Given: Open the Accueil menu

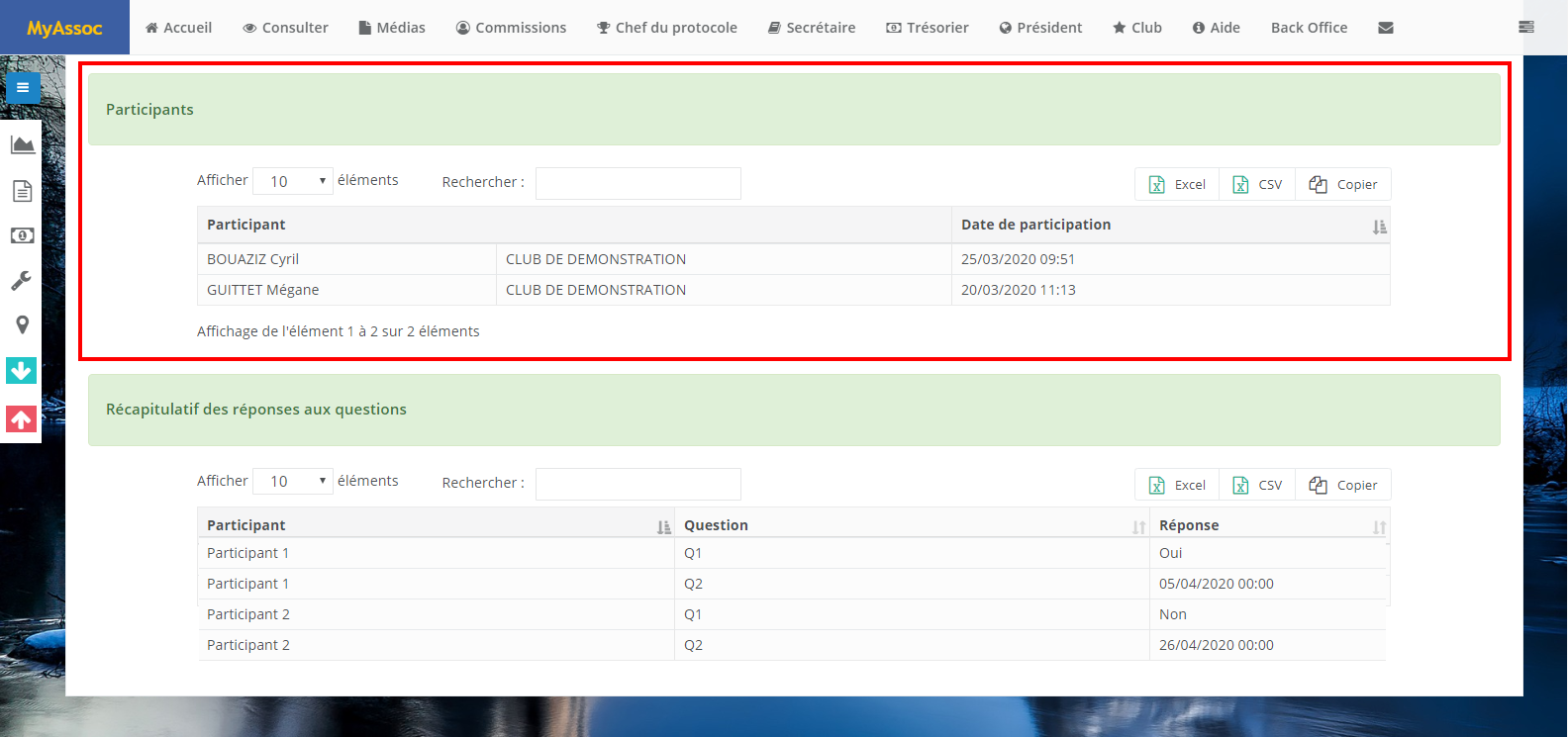Looking at the screenshot, I should coord(178,28).
